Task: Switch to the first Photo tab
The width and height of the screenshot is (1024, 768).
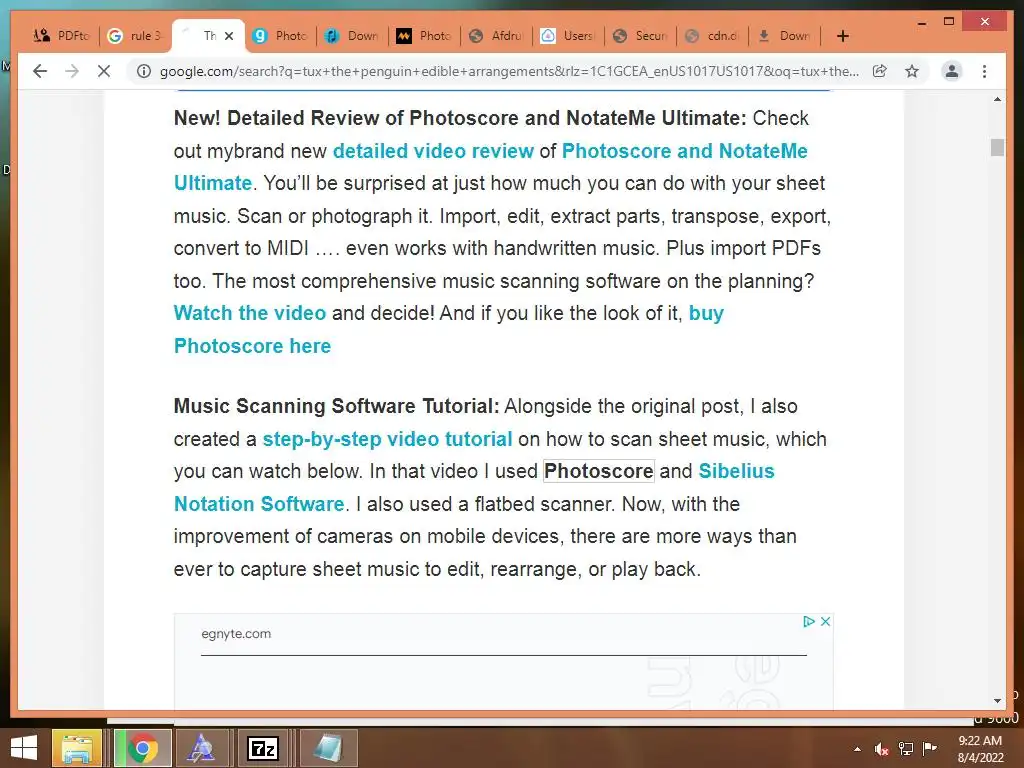Action: [281, 36]
